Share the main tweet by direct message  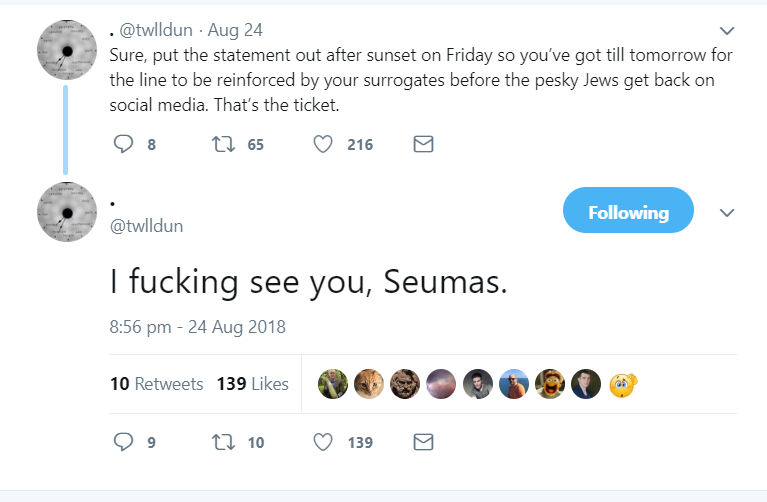pyautogui.click(x=423, y=441)
